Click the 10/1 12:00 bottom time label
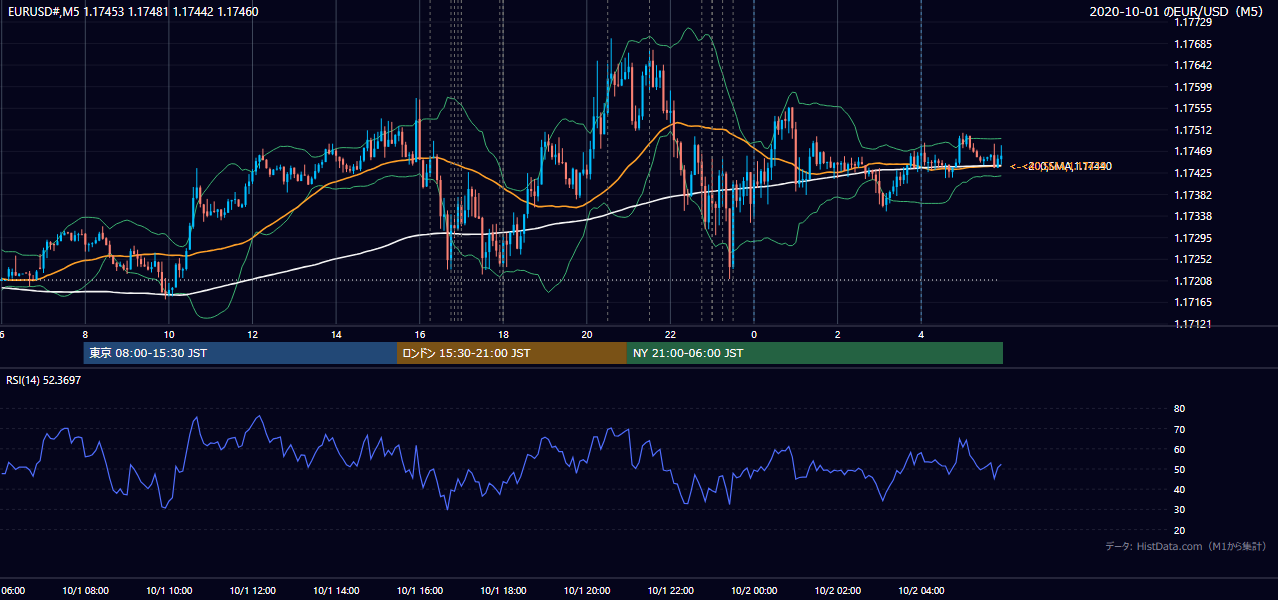1278x600 pixels. pos(252,591)
